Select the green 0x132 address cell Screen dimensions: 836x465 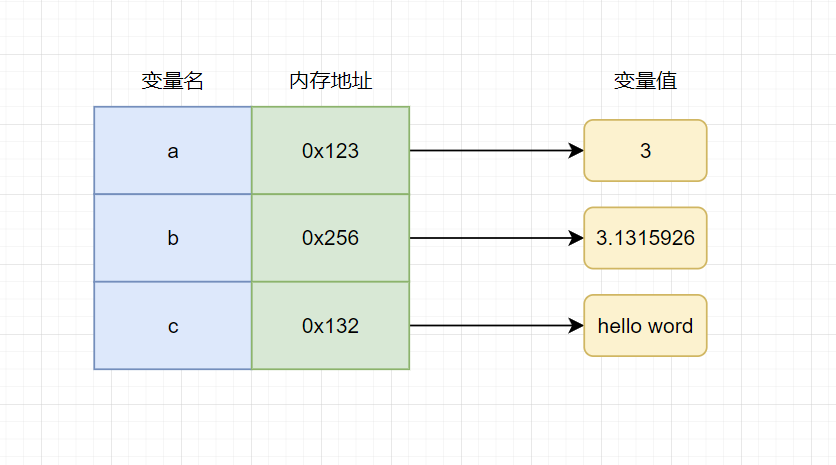tap(330, 326)
